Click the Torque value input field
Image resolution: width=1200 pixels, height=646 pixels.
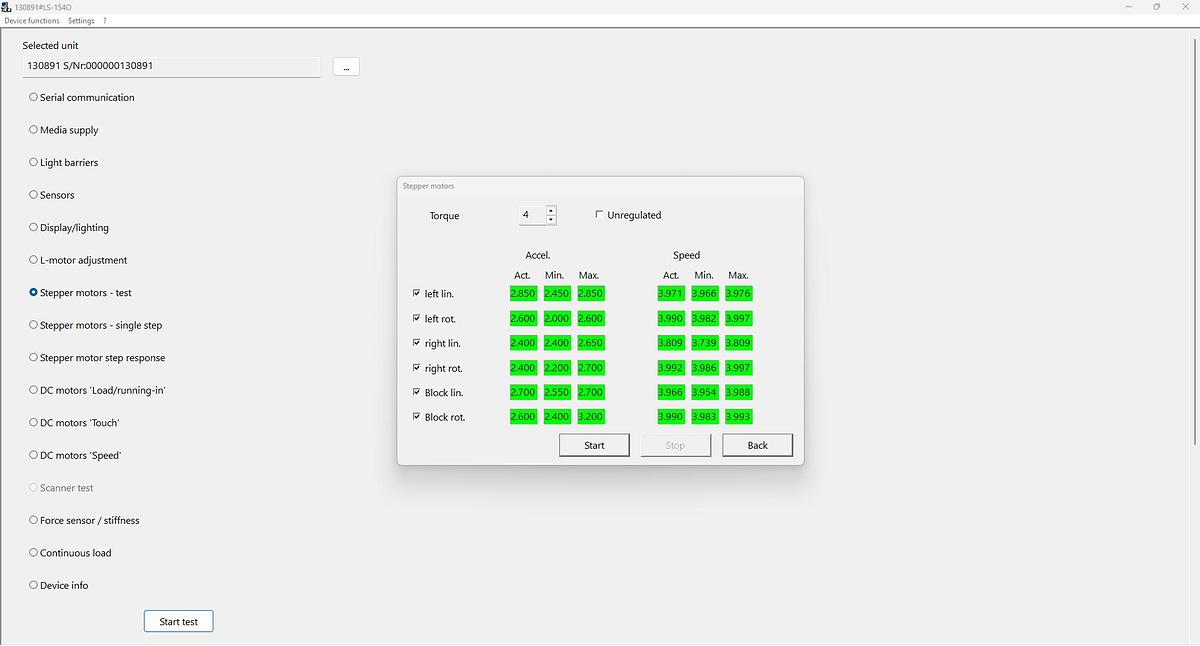point(531,215)
